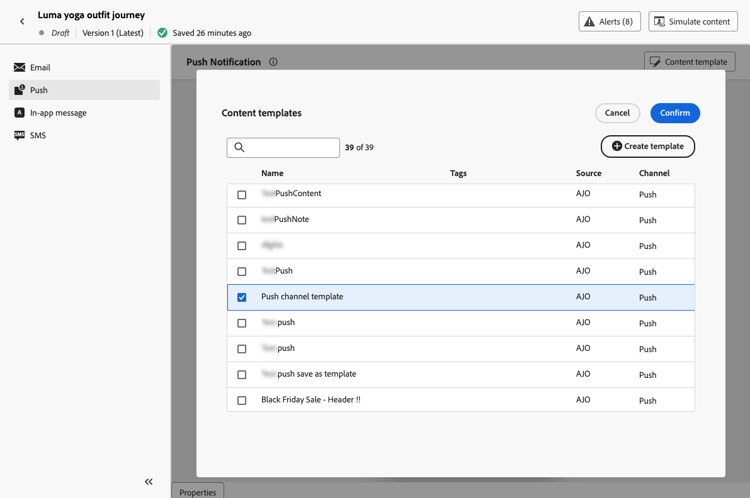The width and height of the screenshot is (750, 498).
Task: Cancel the Content templates dialog
Action: tap(617, 113)
